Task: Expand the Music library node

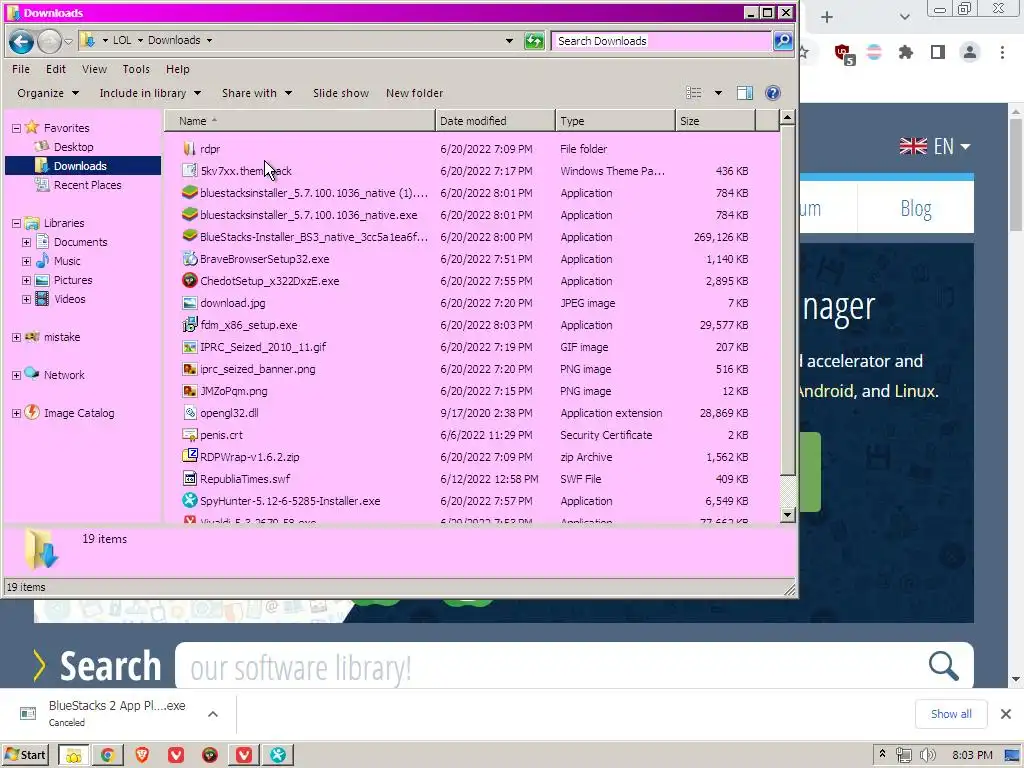Action: (x=26, y=261)
